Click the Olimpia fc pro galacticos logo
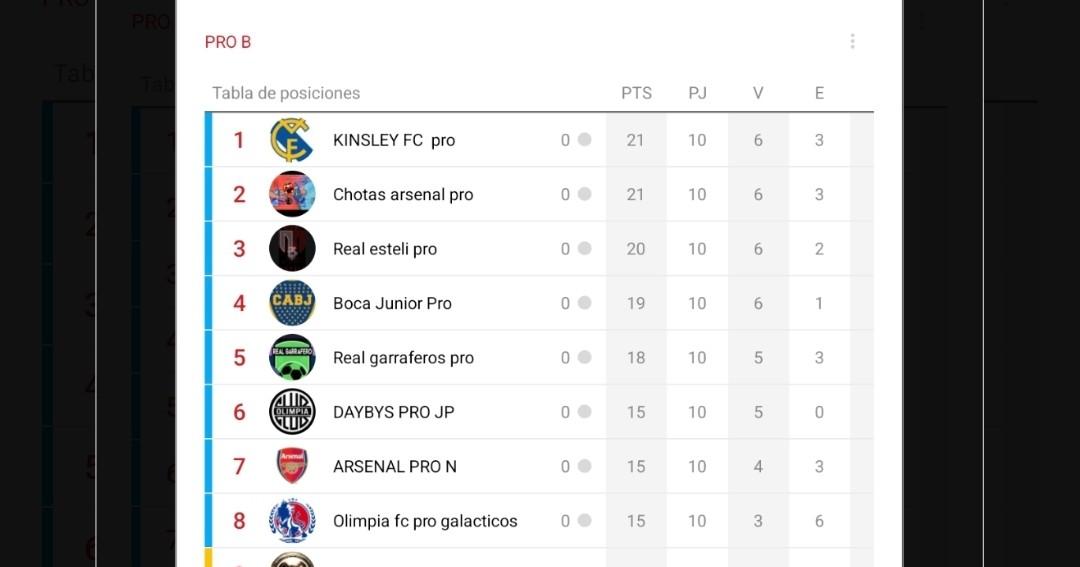 (x=292, y=521)
